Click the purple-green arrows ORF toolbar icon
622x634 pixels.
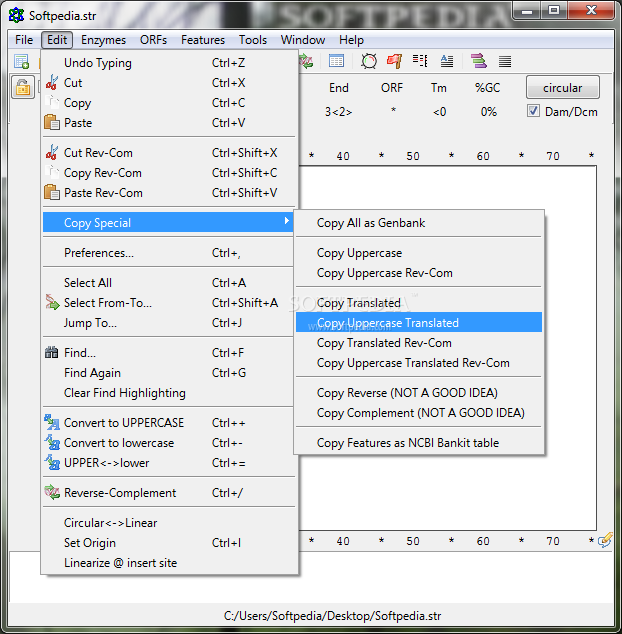pos(478,61)
